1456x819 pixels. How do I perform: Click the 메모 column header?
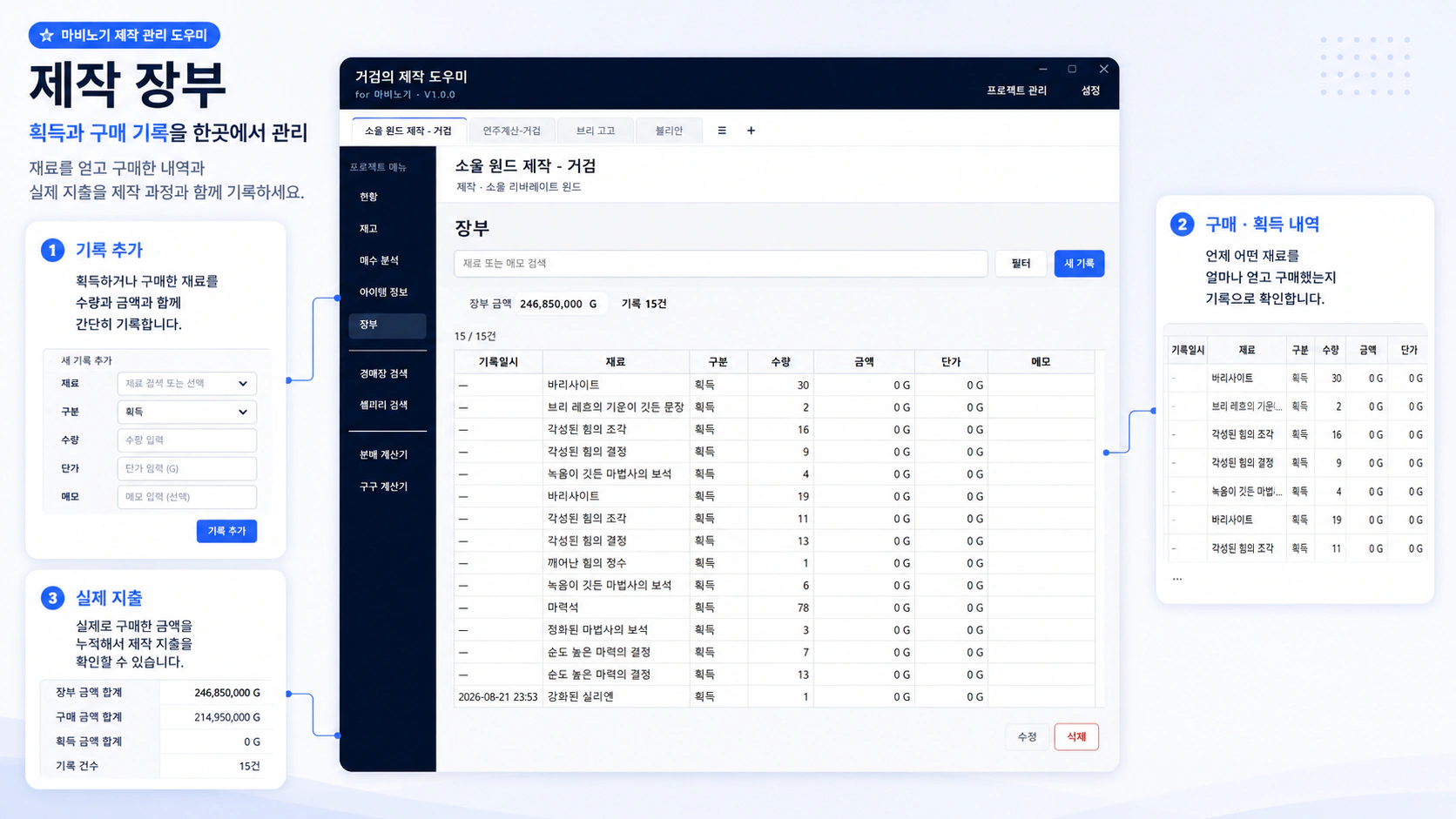1041,362
